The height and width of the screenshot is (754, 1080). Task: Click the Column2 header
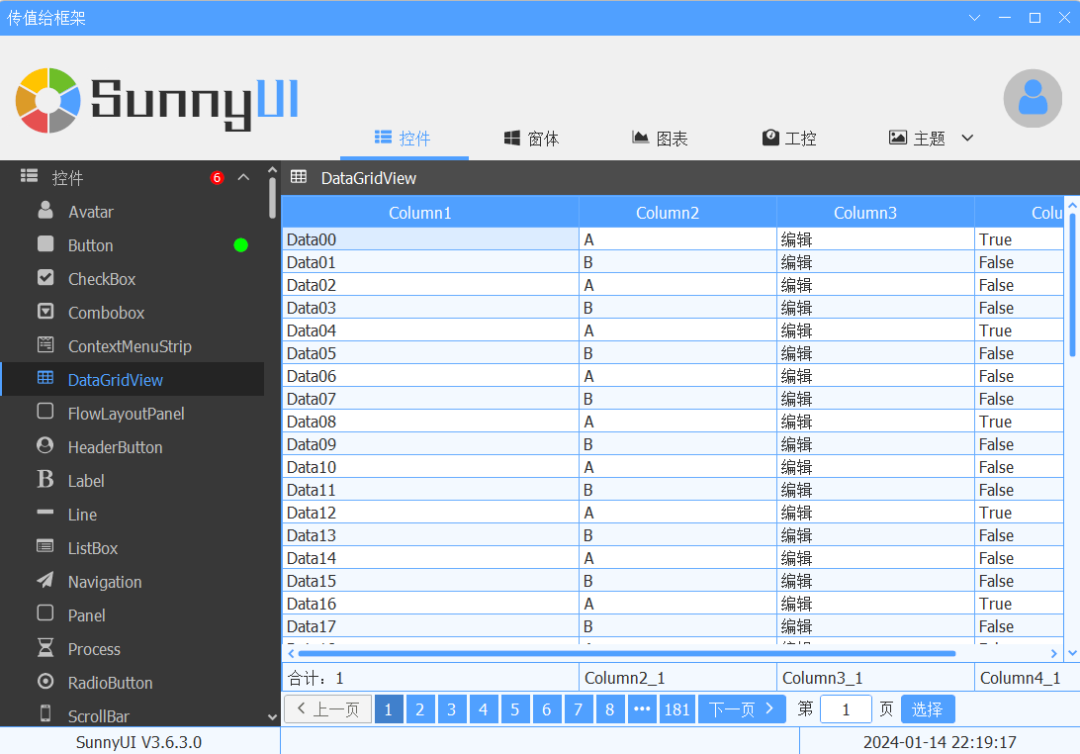click(x=678, y=212)
